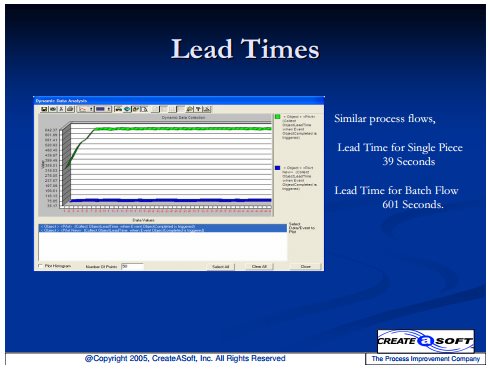Click the last toolbar icon right of the T
The width and height of the screenshot is (490, 374).
tap(207, 109)
